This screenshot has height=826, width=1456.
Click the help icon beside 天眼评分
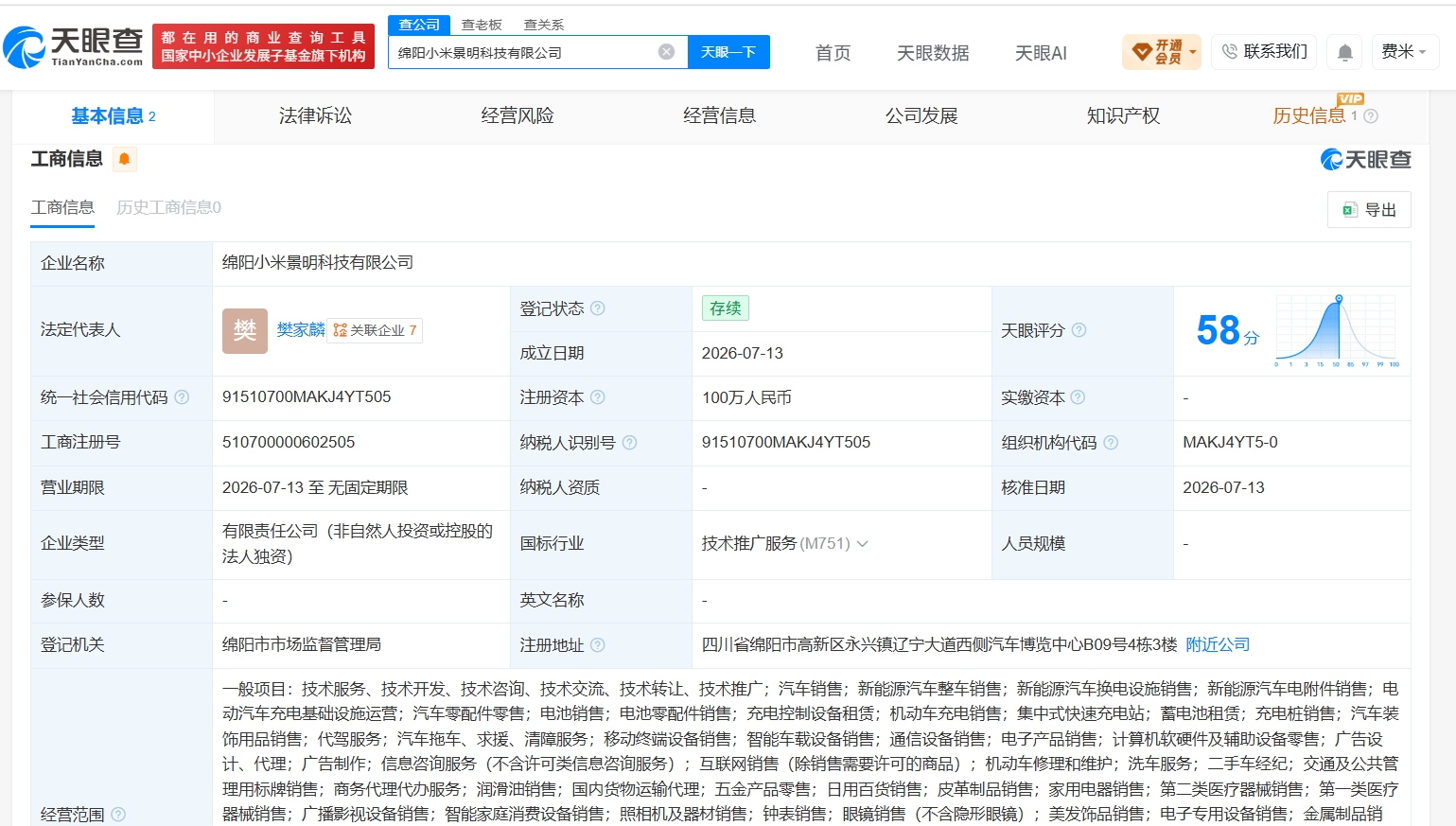click(x=1079, y=330)
